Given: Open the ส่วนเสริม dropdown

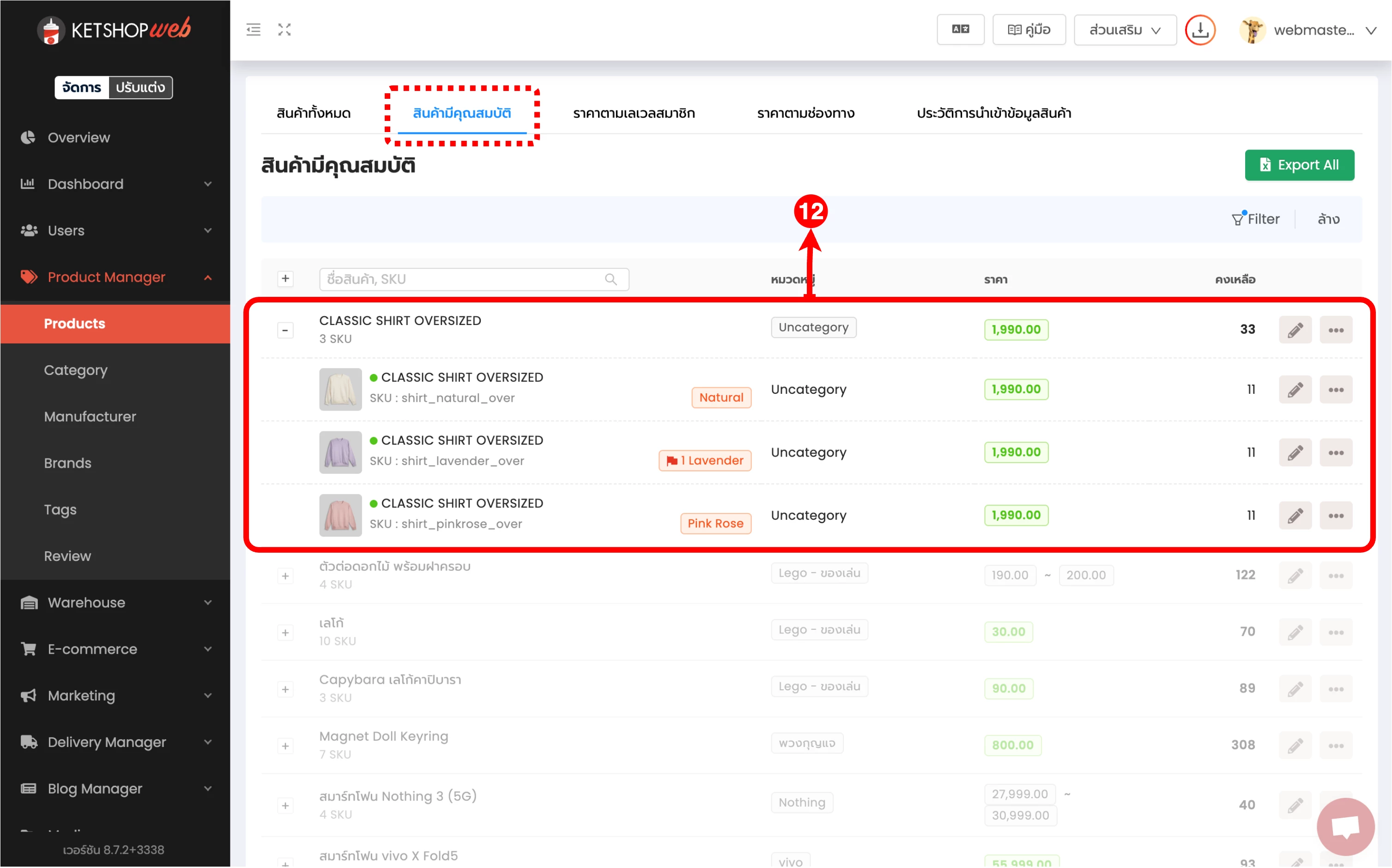Looking at the screenshot, I should [x=1125, y=30].
